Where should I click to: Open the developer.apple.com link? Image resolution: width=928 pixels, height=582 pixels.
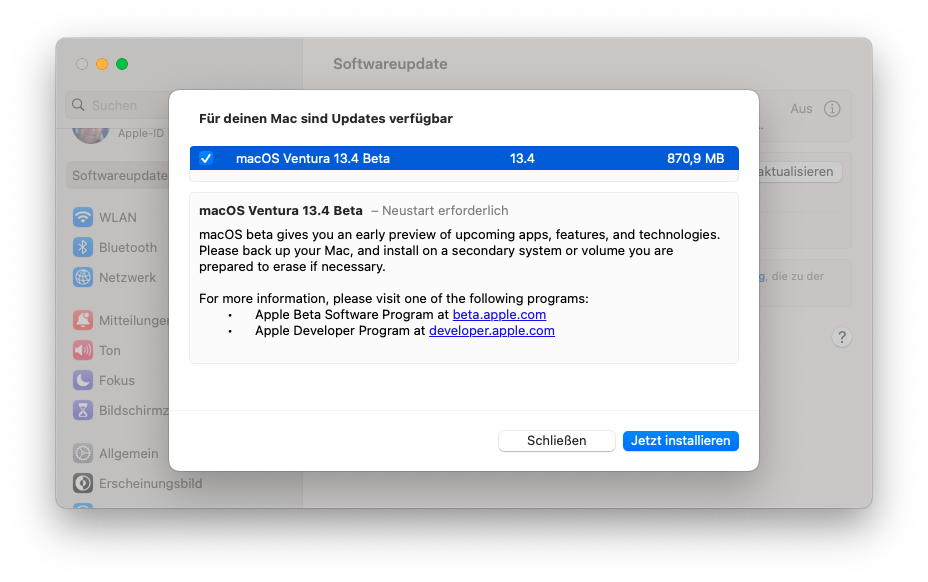491,331
